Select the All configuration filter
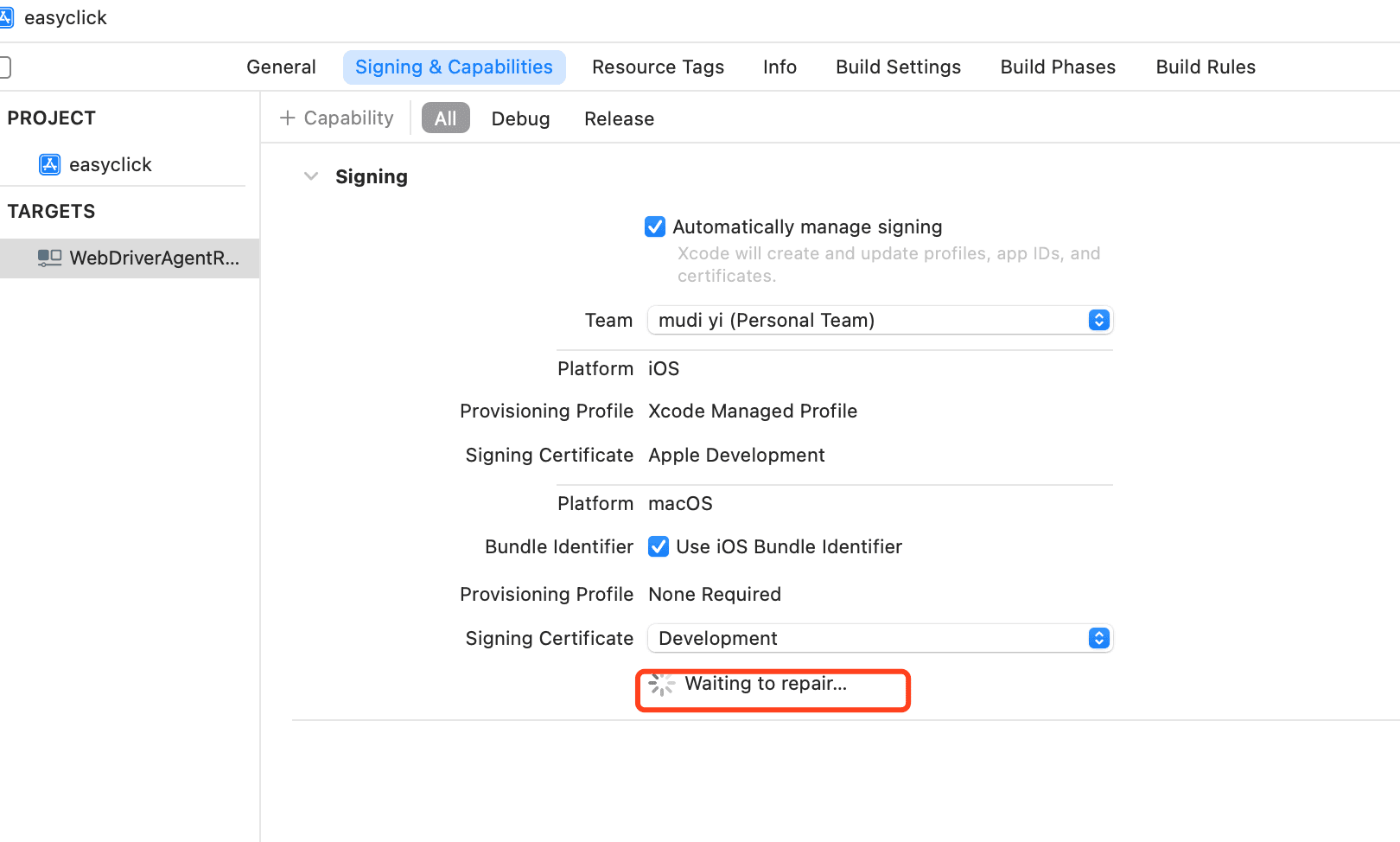The width and height of the screenshot is (1400, 842). (445, 118)
